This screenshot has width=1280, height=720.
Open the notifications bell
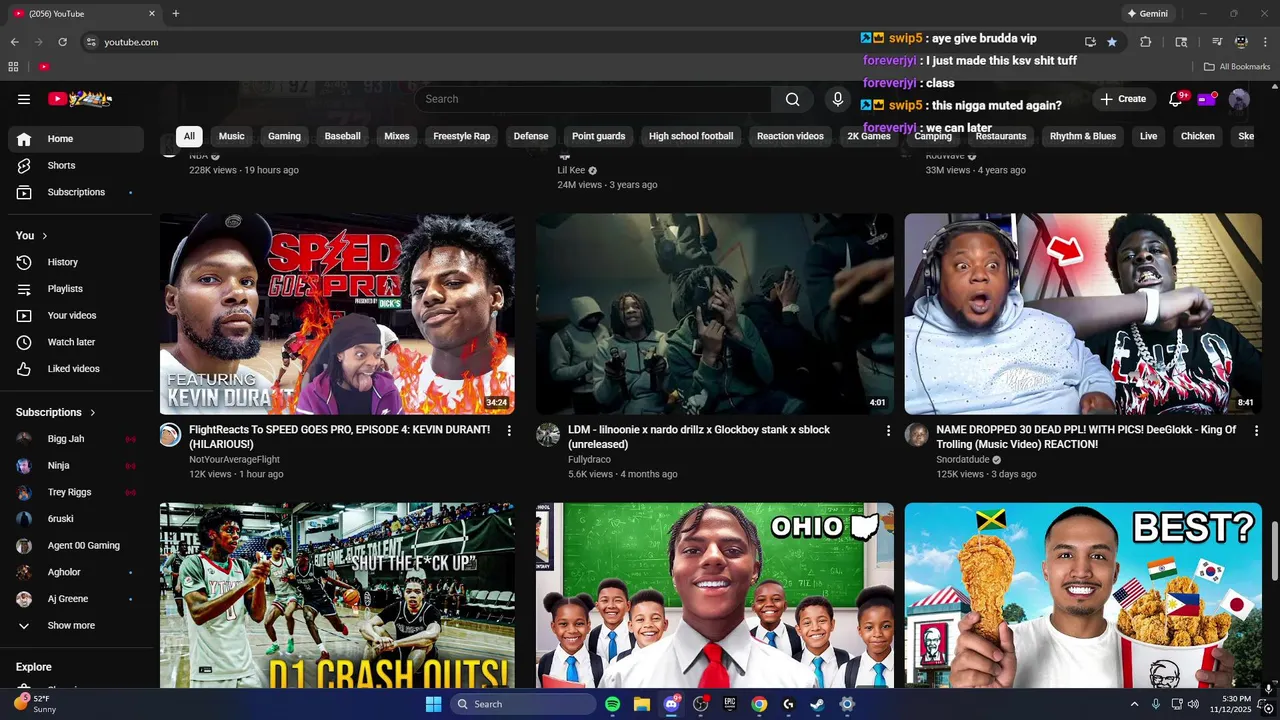tap(1176, 99)
